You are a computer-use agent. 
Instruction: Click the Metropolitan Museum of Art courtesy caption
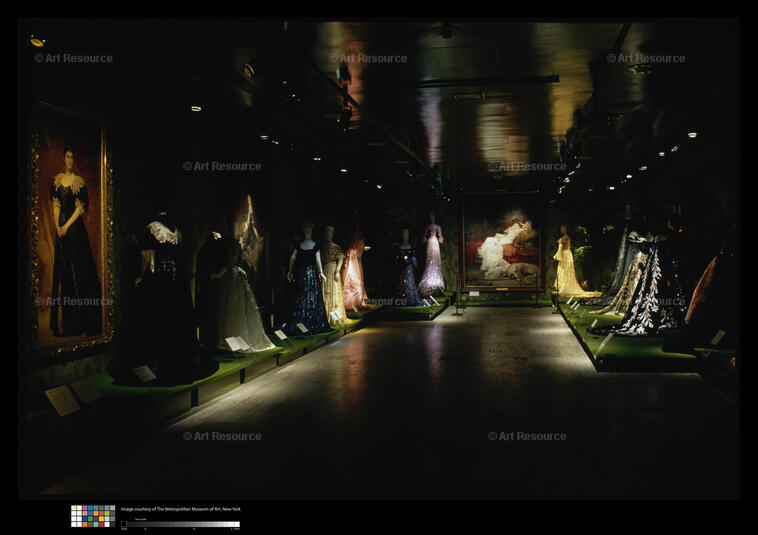pyautogui.click(x=180, y=509)
